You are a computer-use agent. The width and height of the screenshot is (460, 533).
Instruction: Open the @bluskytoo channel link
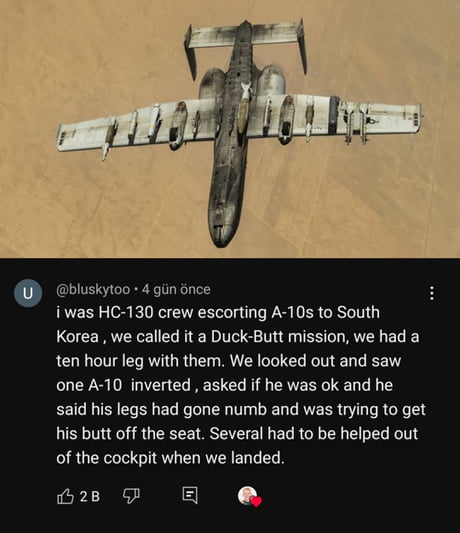pos(93,290)
